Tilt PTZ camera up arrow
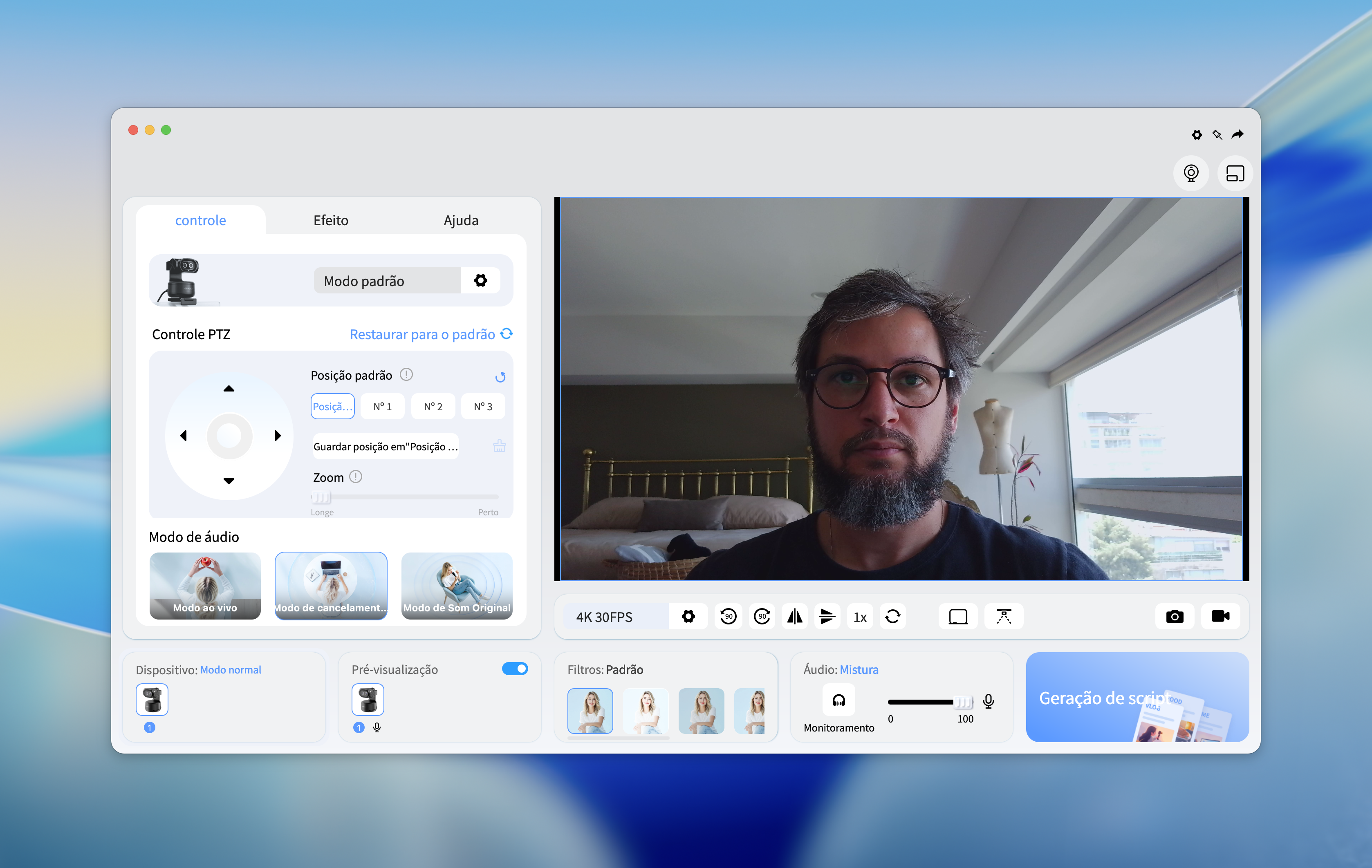 click(x=229, y=389)
